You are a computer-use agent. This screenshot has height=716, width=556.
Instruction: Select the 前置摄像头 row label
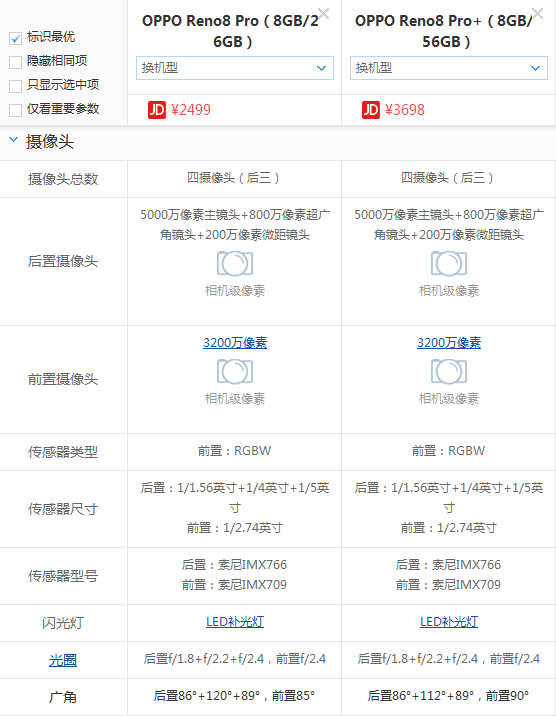(63, 379)
